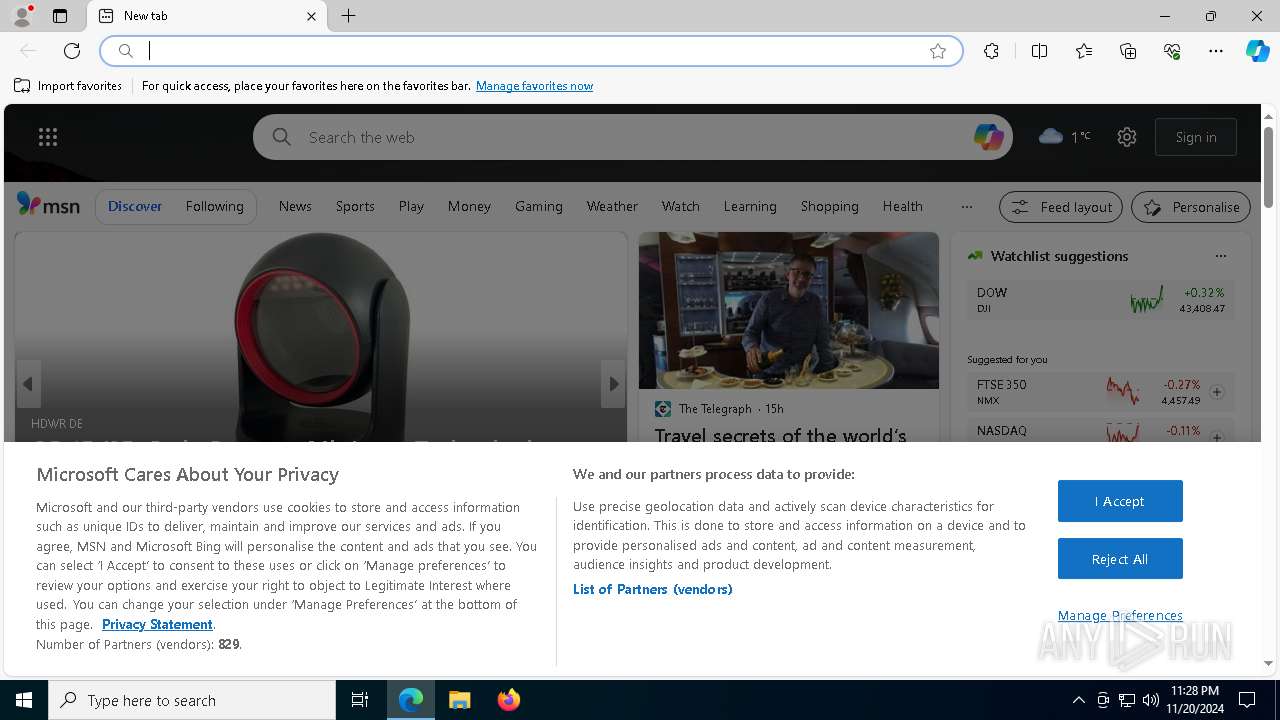Launch Firefox from the taskbar
1280x720 pixels.
coord(508,700)
